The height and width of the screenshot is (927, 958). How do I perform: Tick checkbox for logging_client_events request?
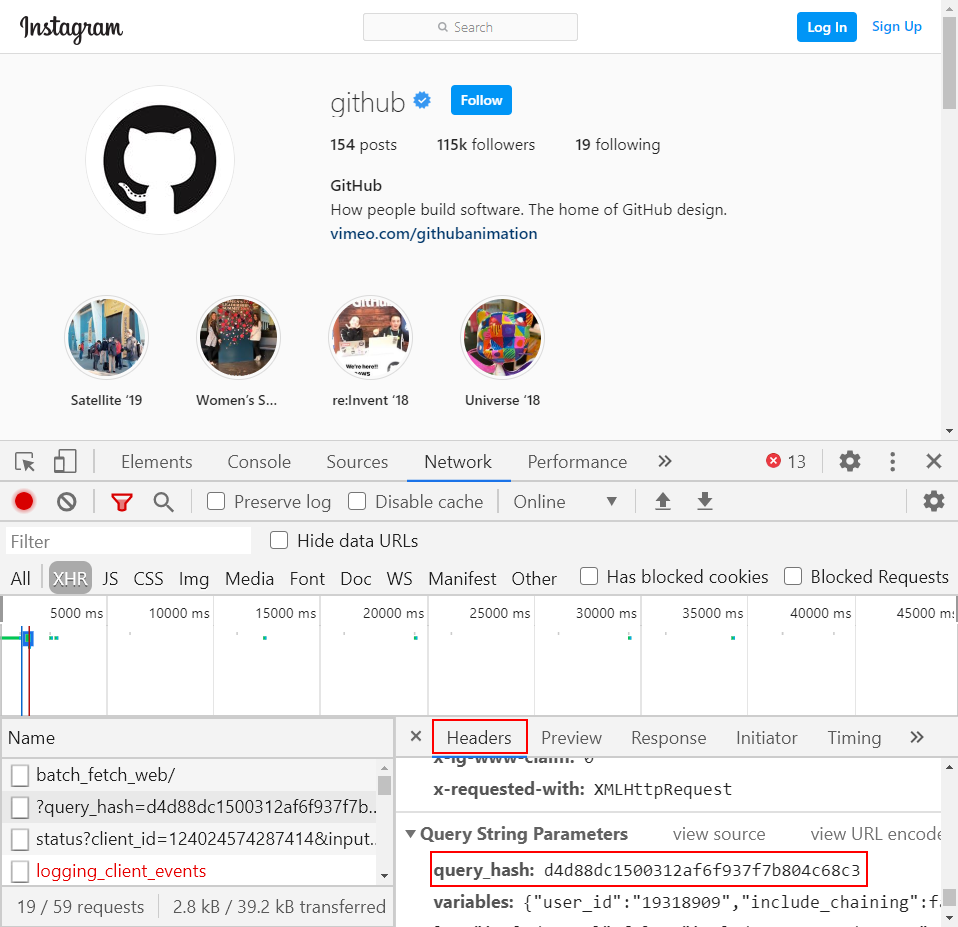click(20, 871)
